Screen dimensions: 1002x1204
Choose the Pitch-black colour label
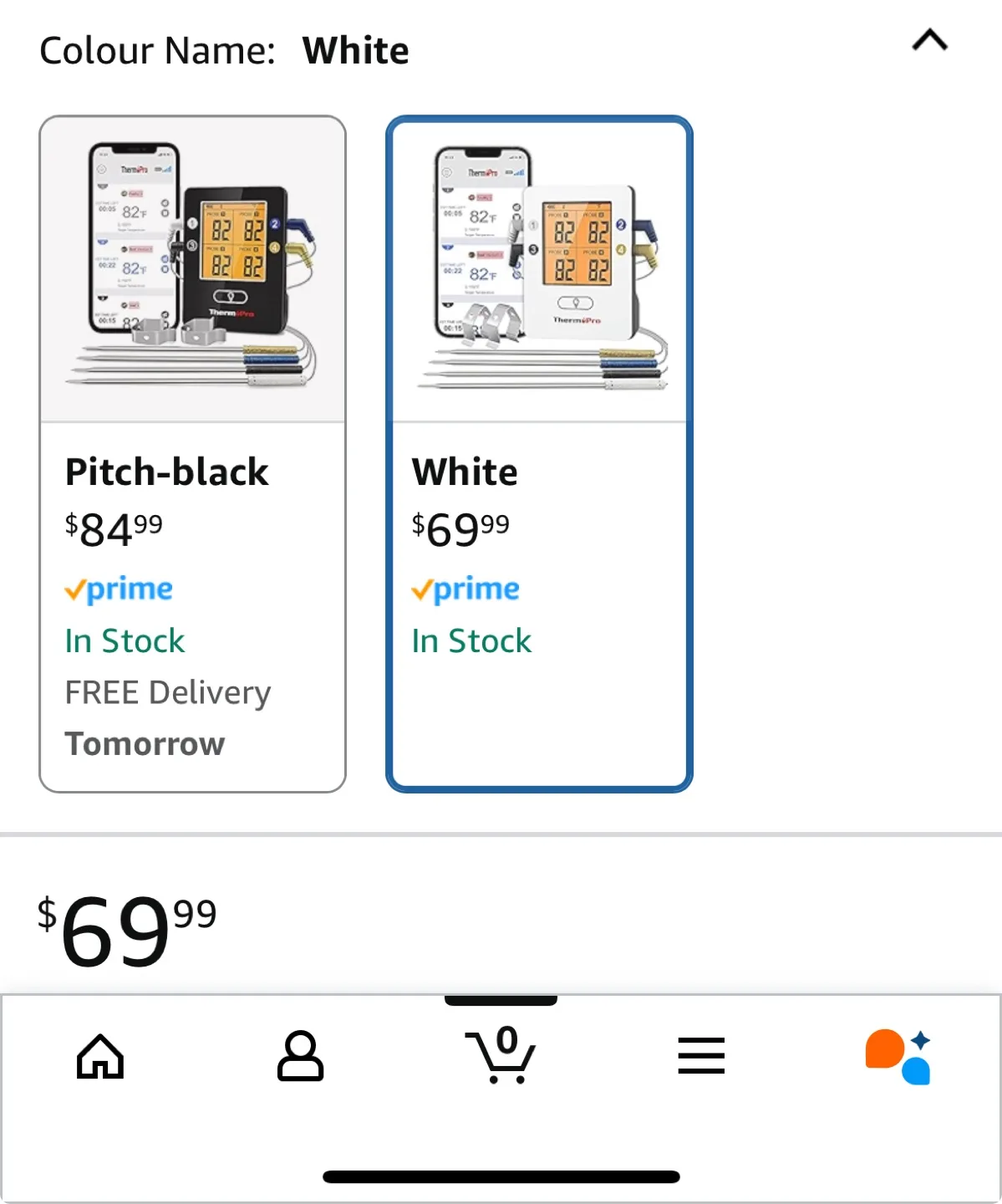pyautogui.click(x=167, y=472)
